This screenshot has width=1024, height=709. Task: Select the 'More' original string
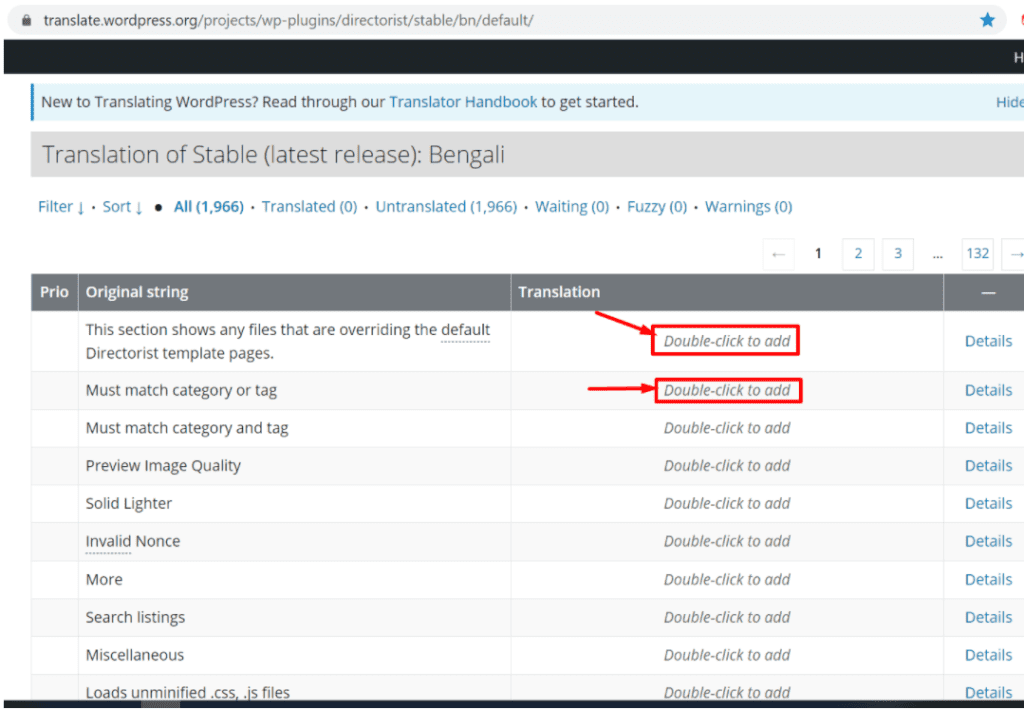pyautogui.click(x=104, y=580)
